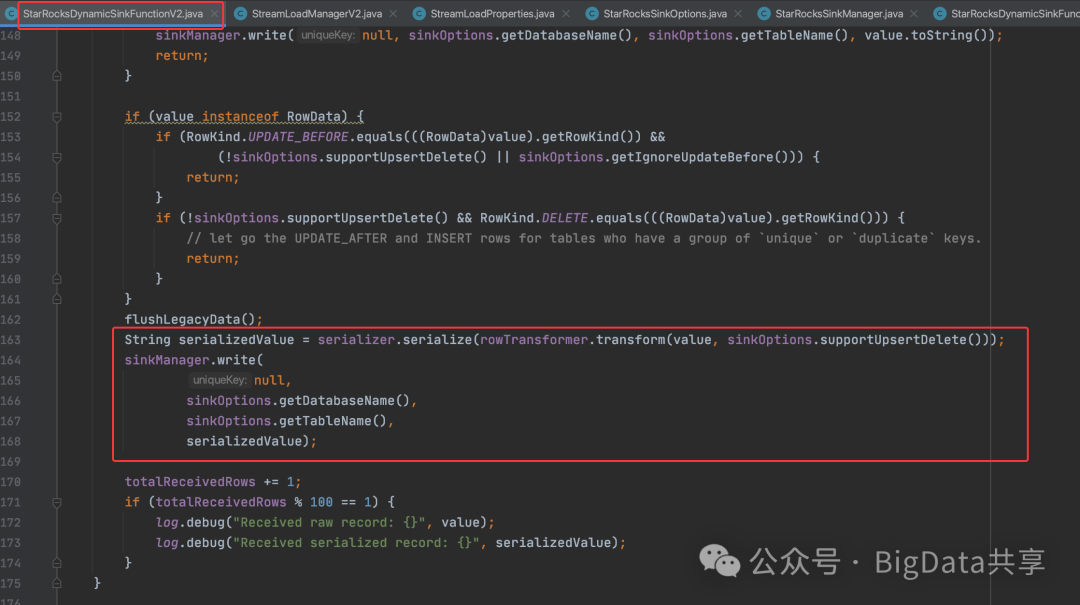The height and width of the screenshot is (605, 1080).
Task: Click getDatabaseName() on line 166
Action: (x=344, y=401)
